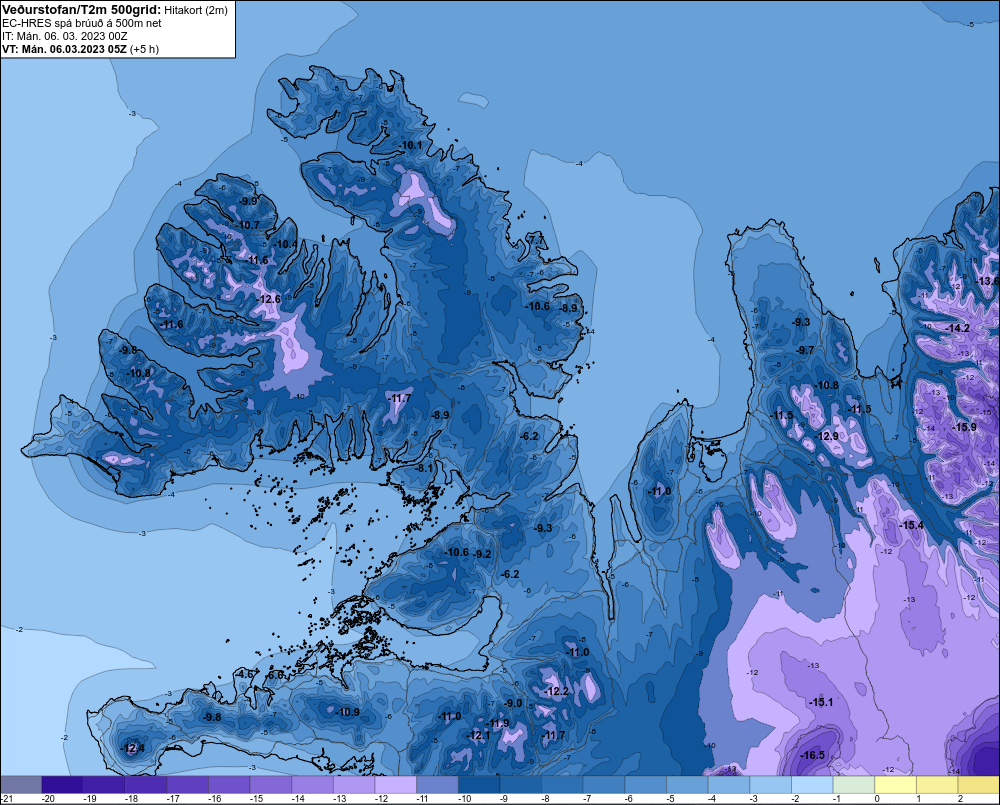This screenshot has height=805, width=1000.
Task: Click the "-12.2" temperature value
Action: coord(556,691)
